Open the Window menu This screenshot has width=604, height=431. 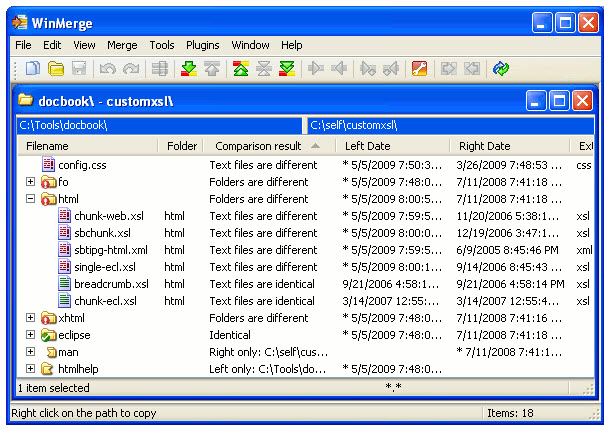(250, 45)
